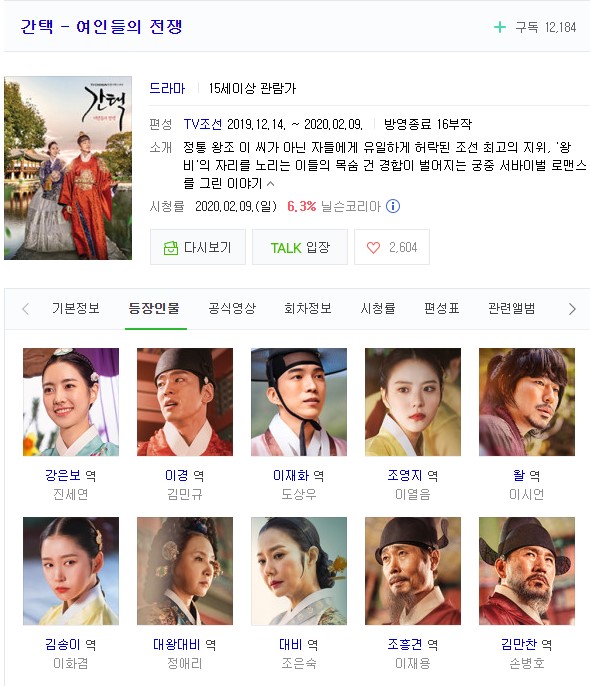Show next tabs with right arrow
Viewport: 590px width, 686px height.
tap(572, 309)
